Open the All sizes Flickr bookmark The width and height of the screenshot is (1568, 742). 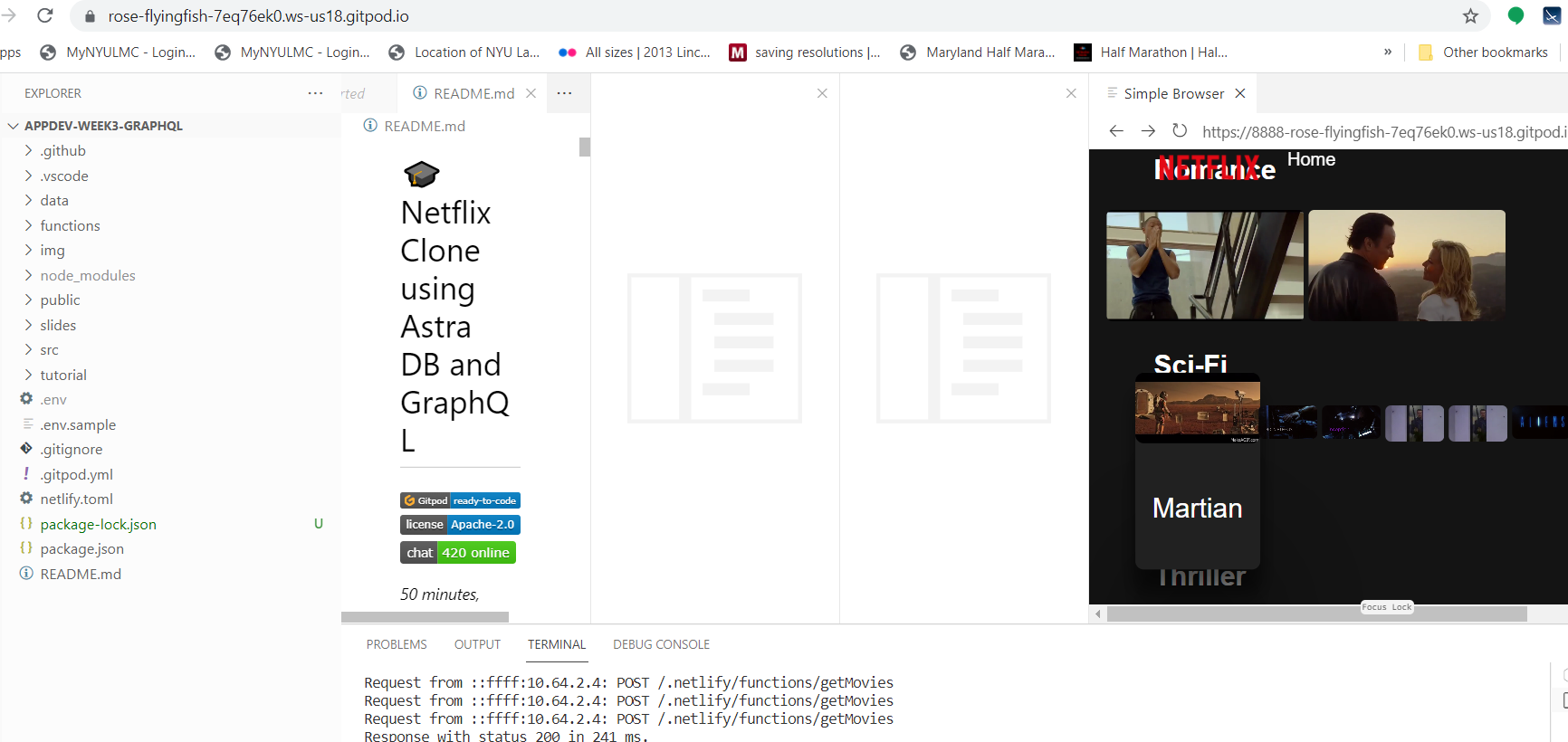click(x=635, y=52)
